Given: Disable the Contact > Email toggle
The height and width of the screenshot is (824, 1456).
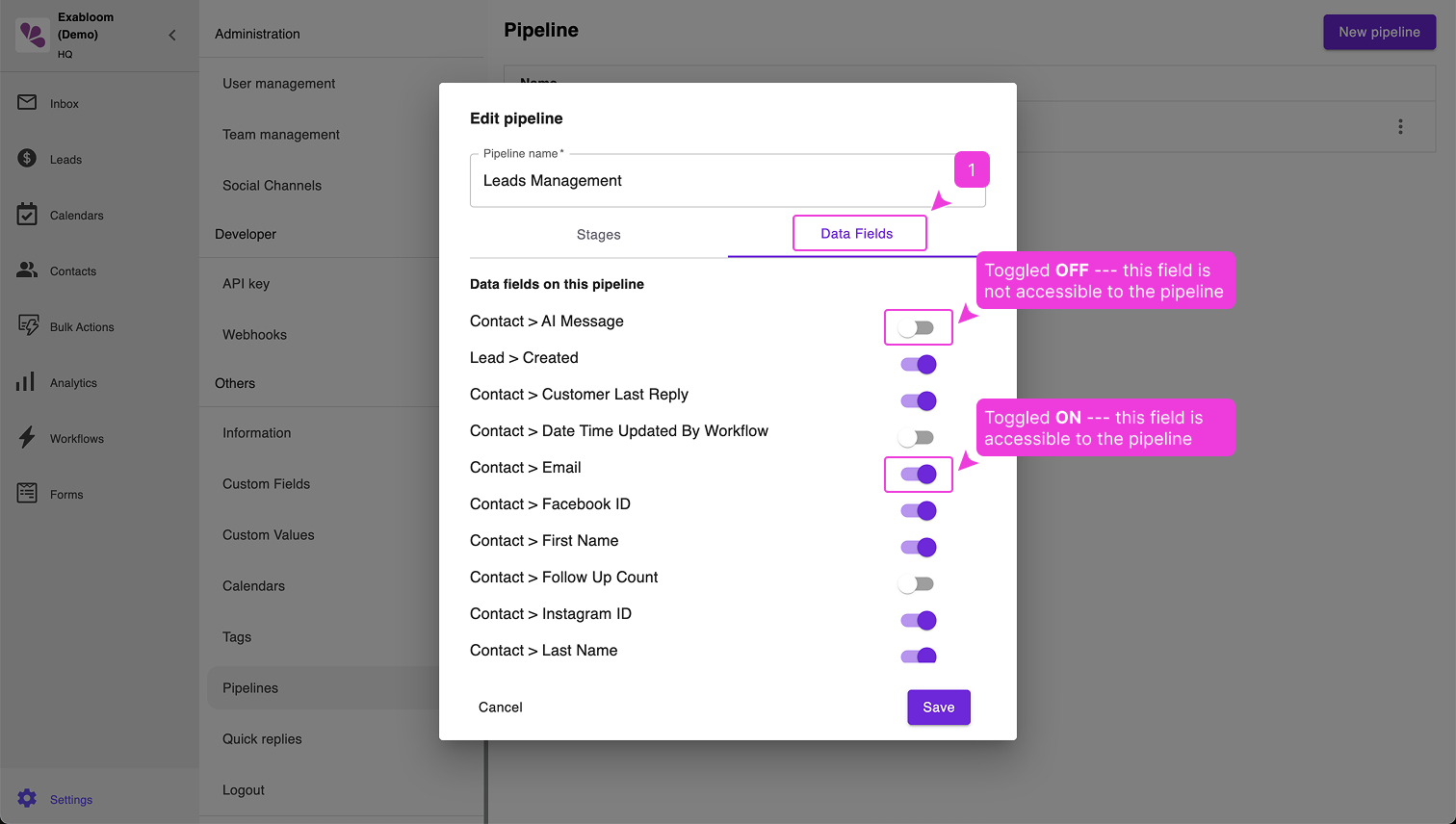Looking at the screenshot, I should 918,474.
